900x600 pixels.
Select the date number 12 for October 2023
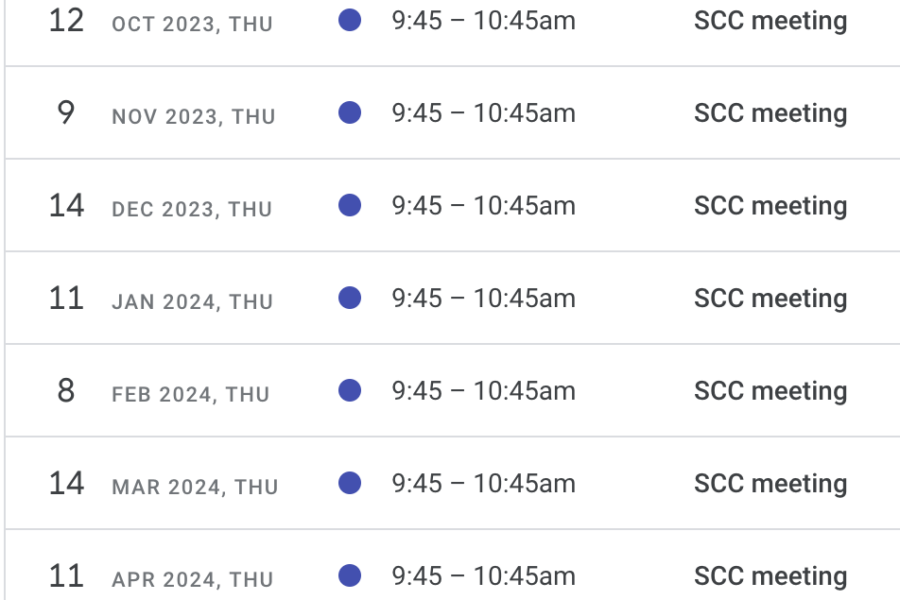tap(67, 21)
